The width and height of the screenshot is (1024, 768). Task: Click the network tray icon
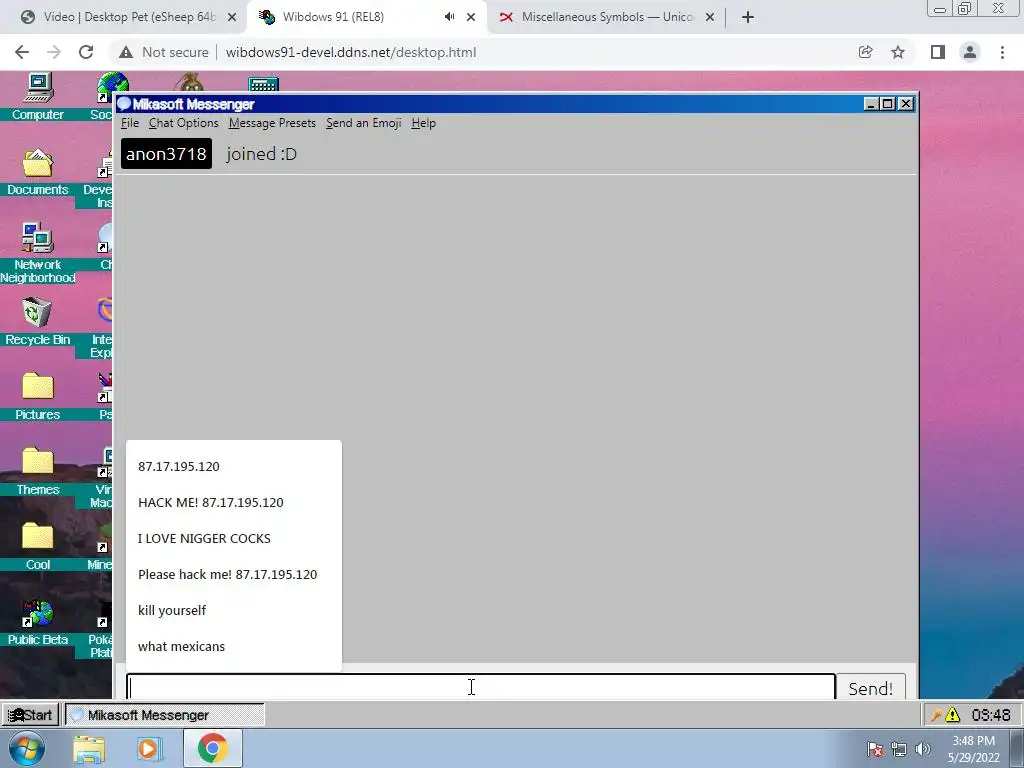(899, 749)
